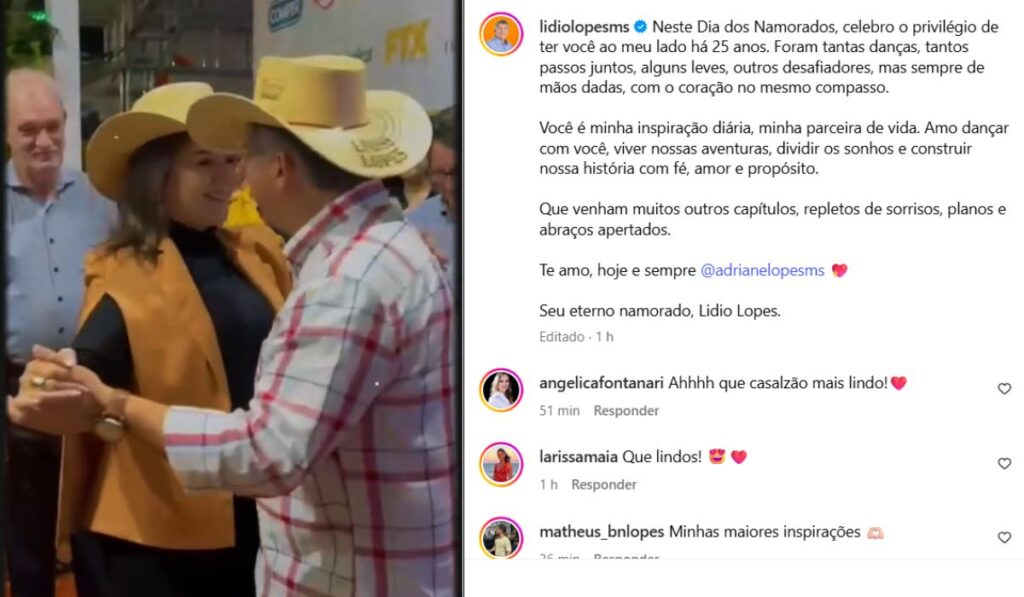Open matheus_bnlopes avatar picture

pyautogui.click(x=501, y=538)
